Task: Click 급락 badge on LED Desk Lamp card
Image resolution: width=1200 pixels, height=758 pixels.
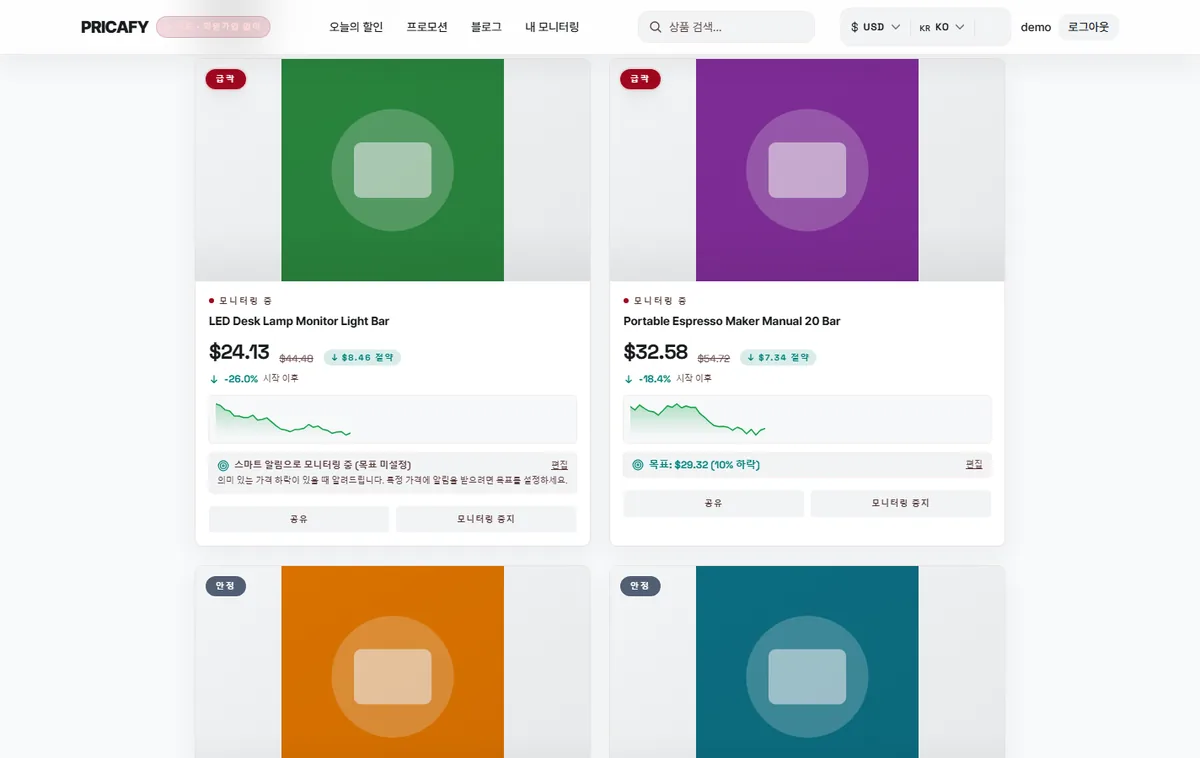Action: point(226,79)
